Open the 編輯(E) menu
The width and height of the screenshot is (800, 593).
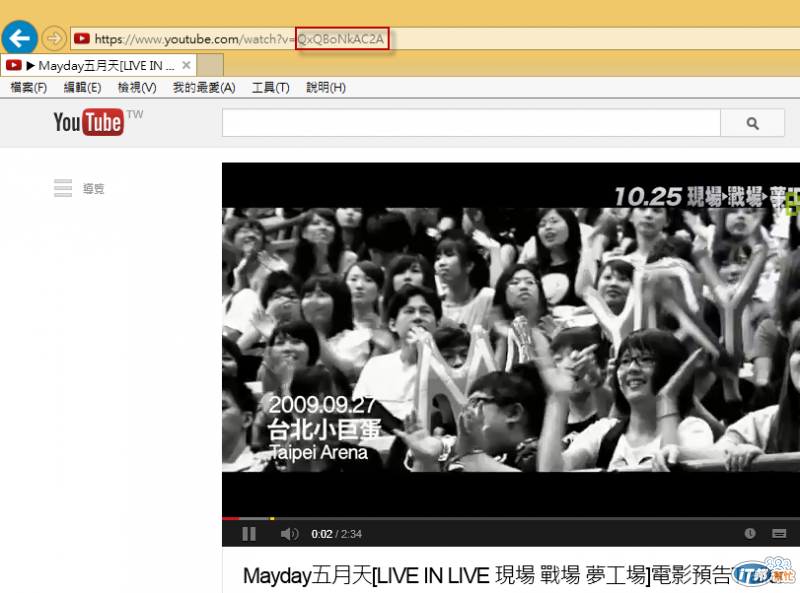pyautogui.click(x=82, y=88)
